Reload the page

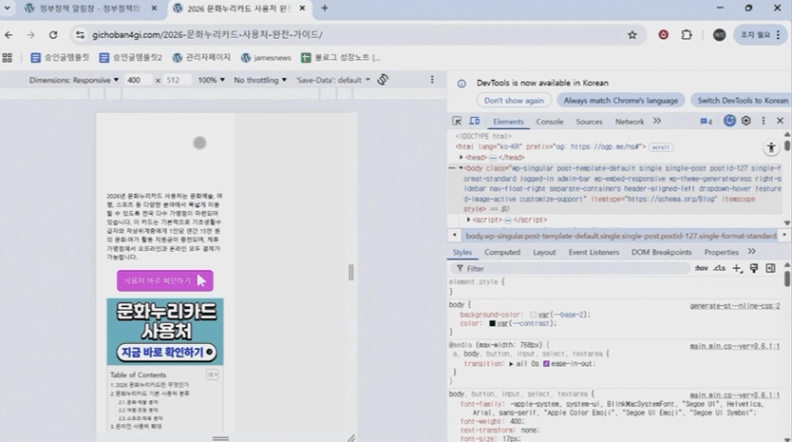coord(53,34)
